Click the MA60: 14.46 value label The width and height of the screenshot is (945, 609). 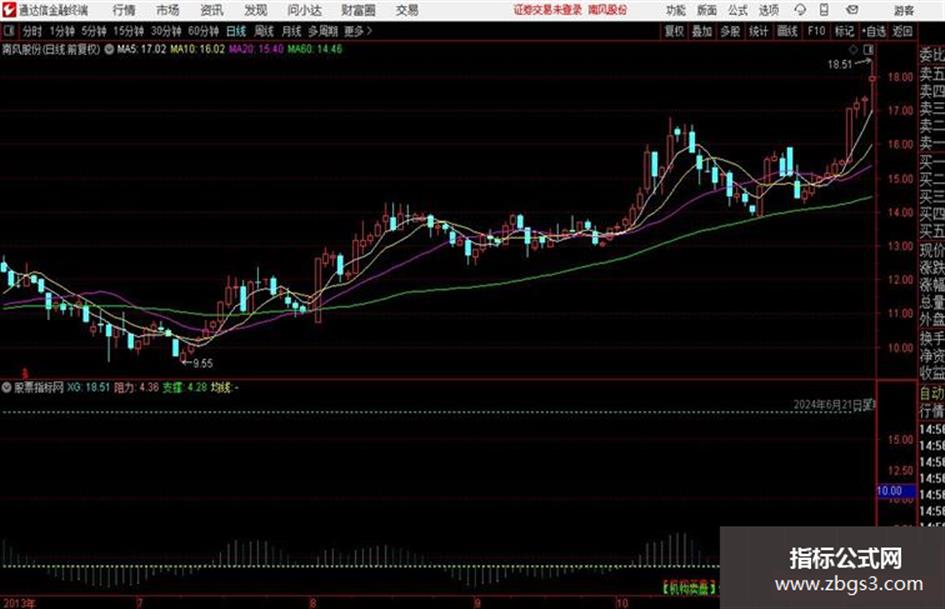[315, 49]
